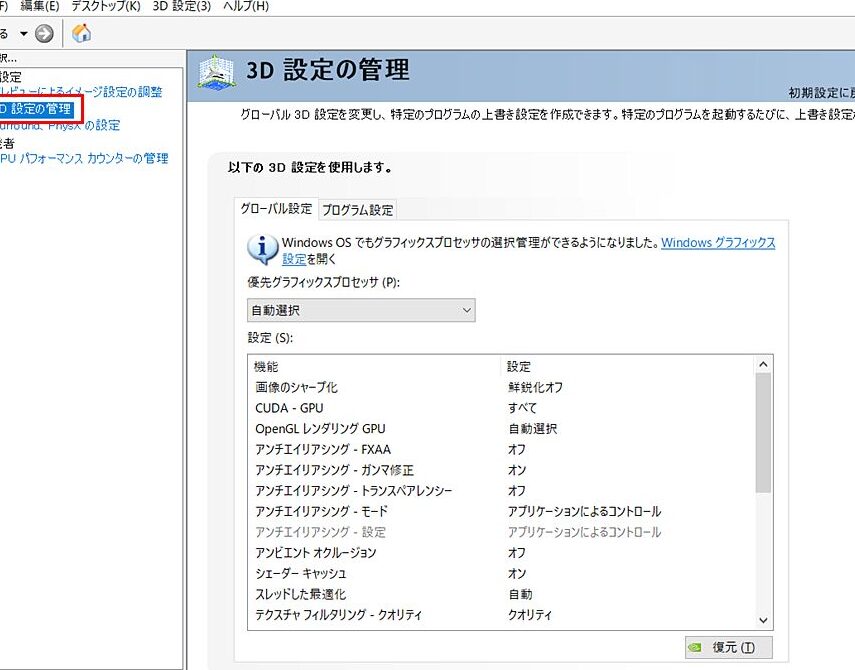The image size is (855, 670).
Task: Click 初期設定に戻す link at top right
Action: click(x=822, y=93)
